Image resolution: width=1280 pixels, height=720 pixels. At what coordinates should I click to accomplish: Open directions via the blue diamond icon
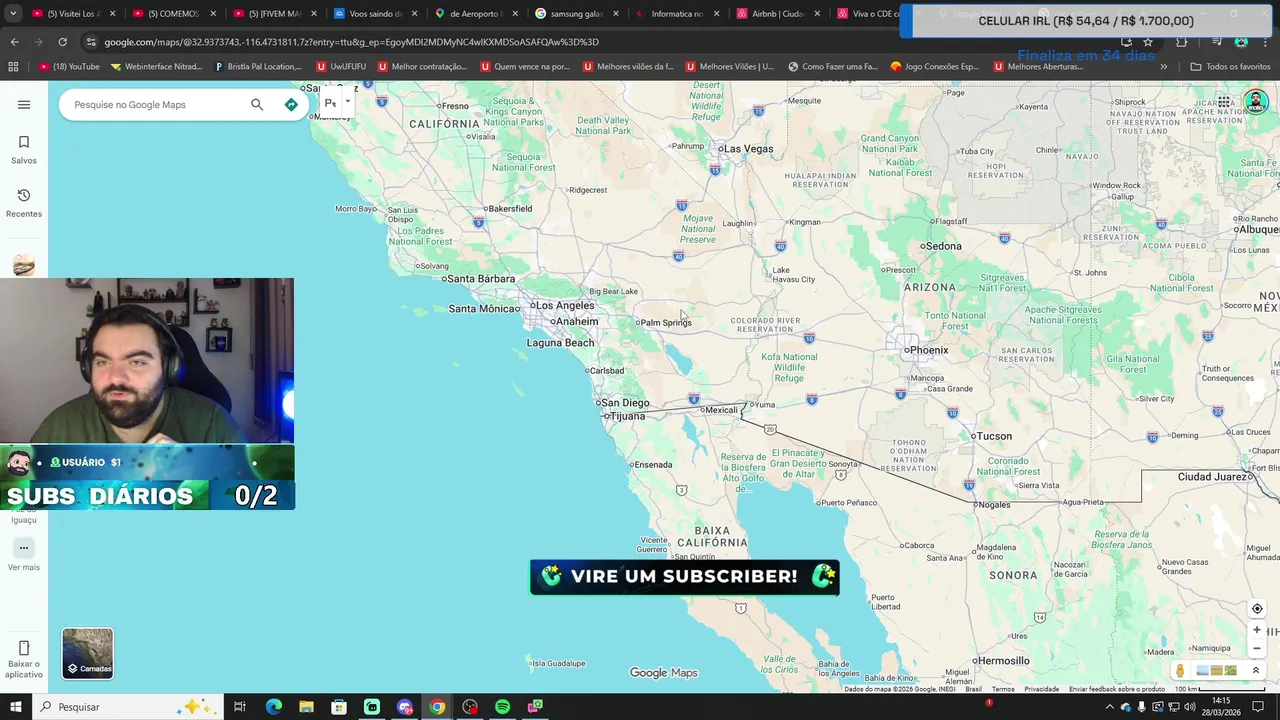point(291,104)
